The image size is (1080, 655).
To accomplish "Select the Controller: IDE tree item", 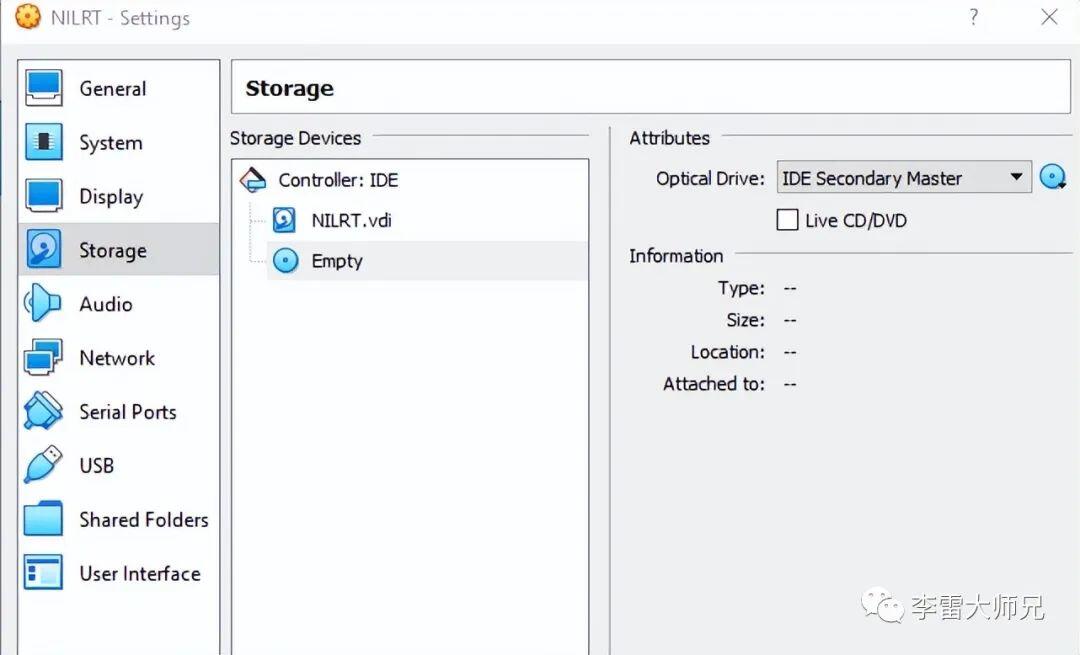I will [x=338, y=180].
